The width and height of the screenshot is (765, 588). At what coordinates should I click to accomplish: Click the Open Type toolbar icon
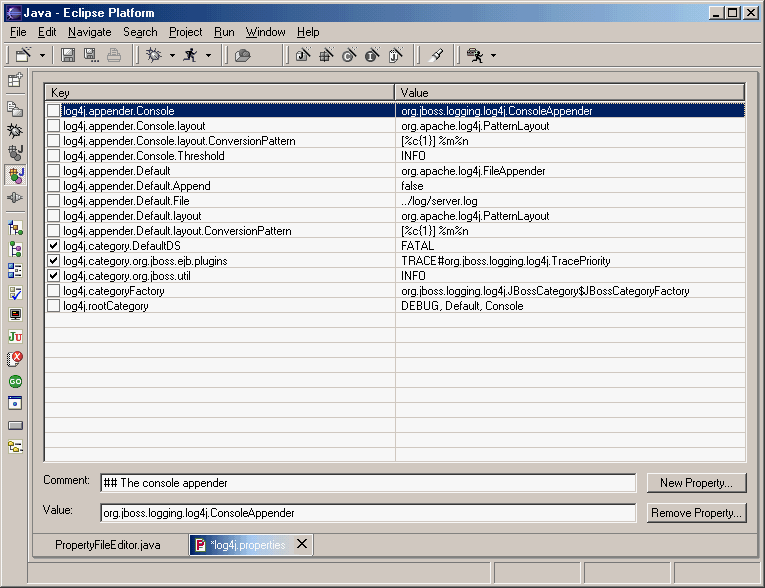[x=242, y=55]
